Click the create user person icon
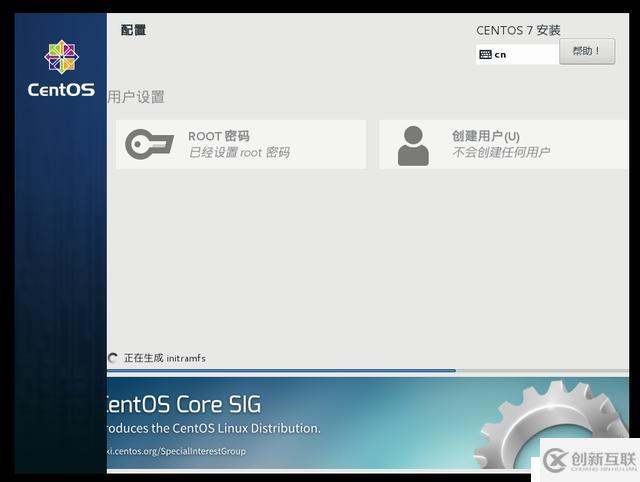 pyautogui.click(x=413, y=146)
